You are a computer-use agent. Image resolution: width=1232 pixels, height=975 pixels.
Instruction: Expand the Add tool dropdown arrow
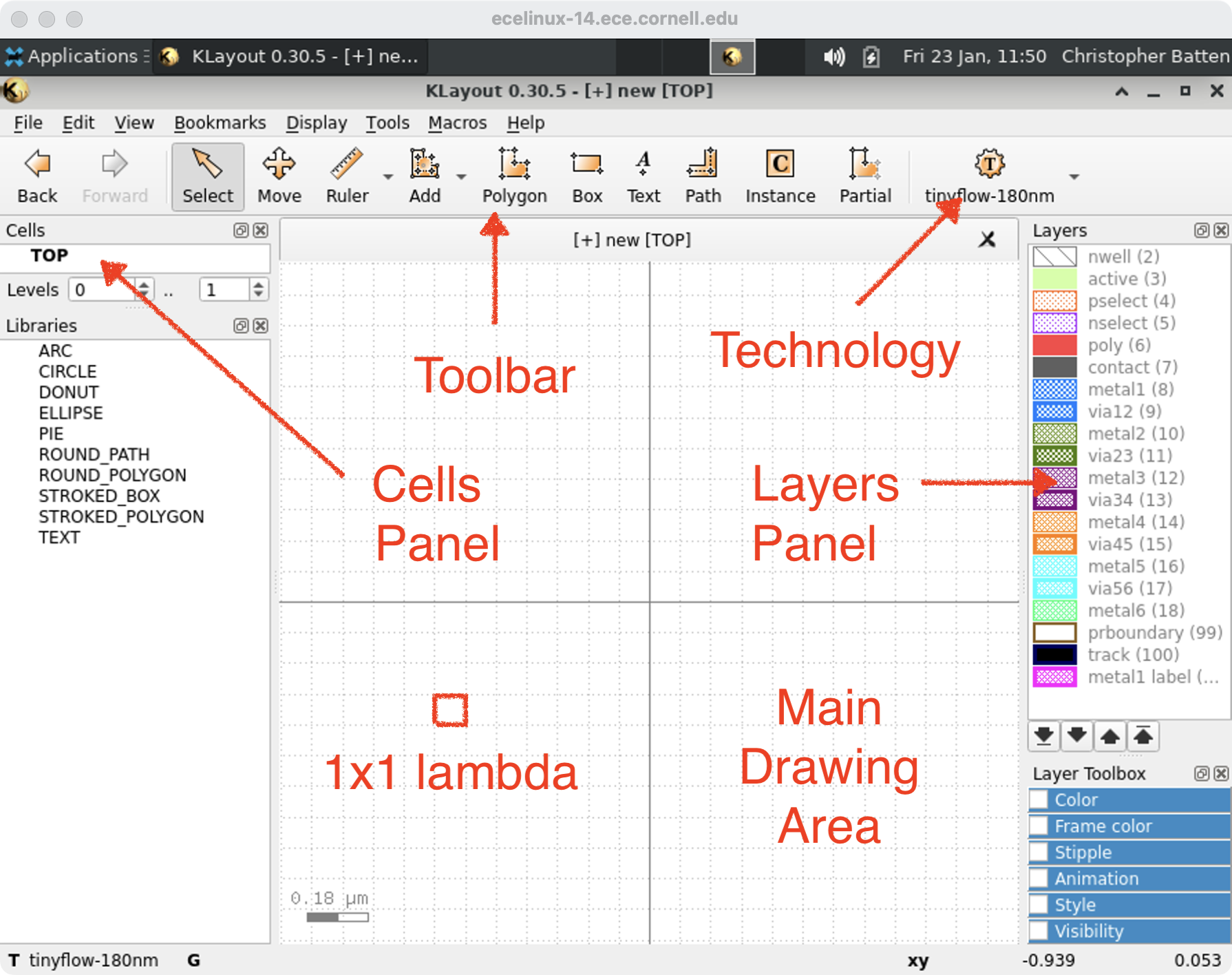tap(462, 177)
